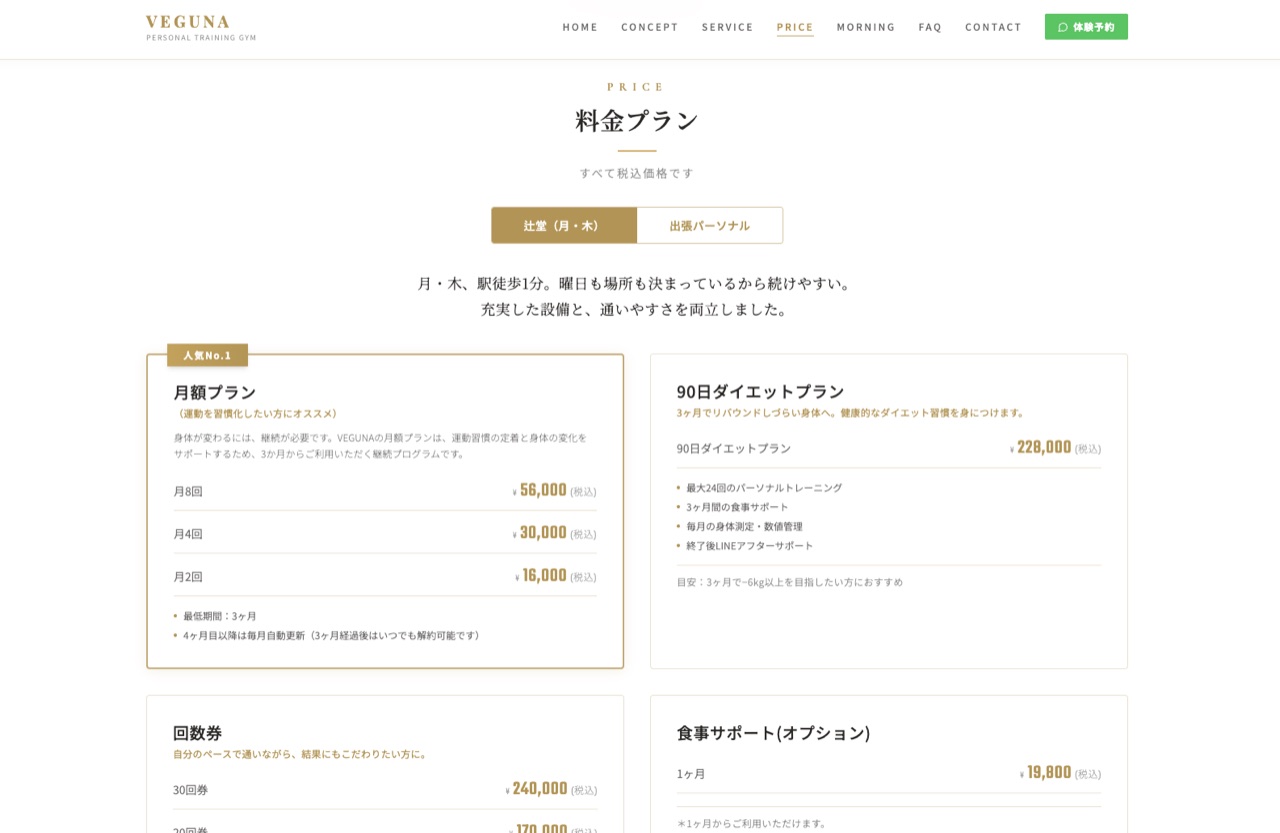Viewport: 1280px width, 833px height.
Task: Click 最大24回のパーソナルトレーニング bullet
Action: click(x=764, y=488)
